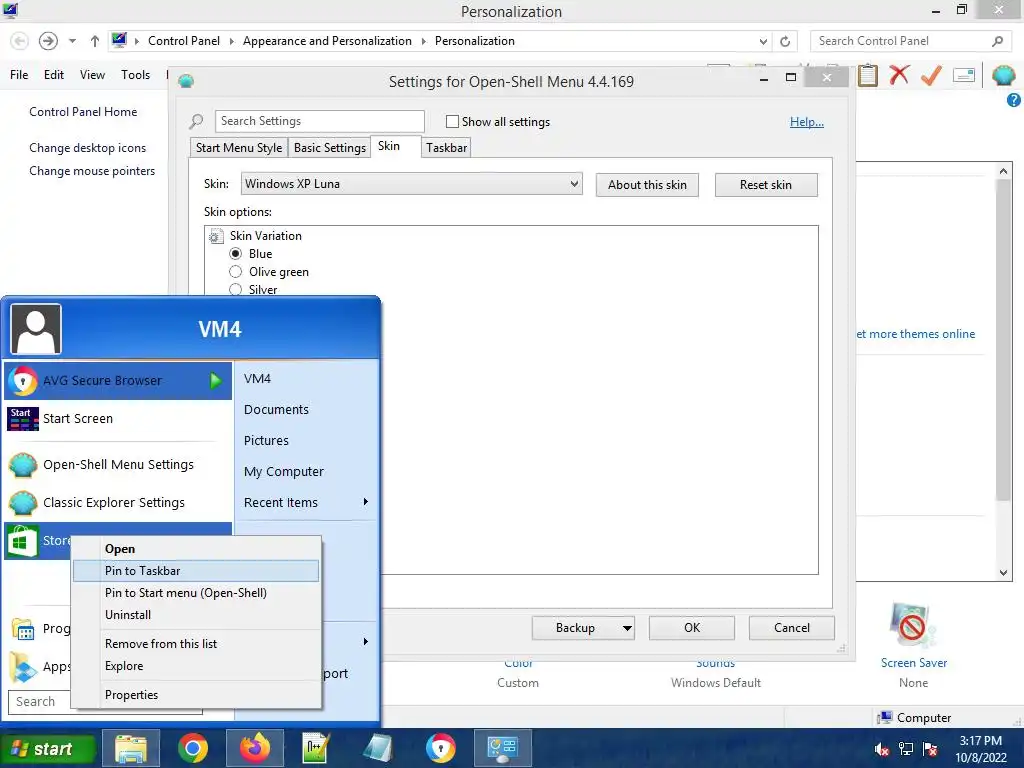This screenshot has height=768, width=1024.
Task: Click the Search Settings input field
Action: [x=319, y=121]
